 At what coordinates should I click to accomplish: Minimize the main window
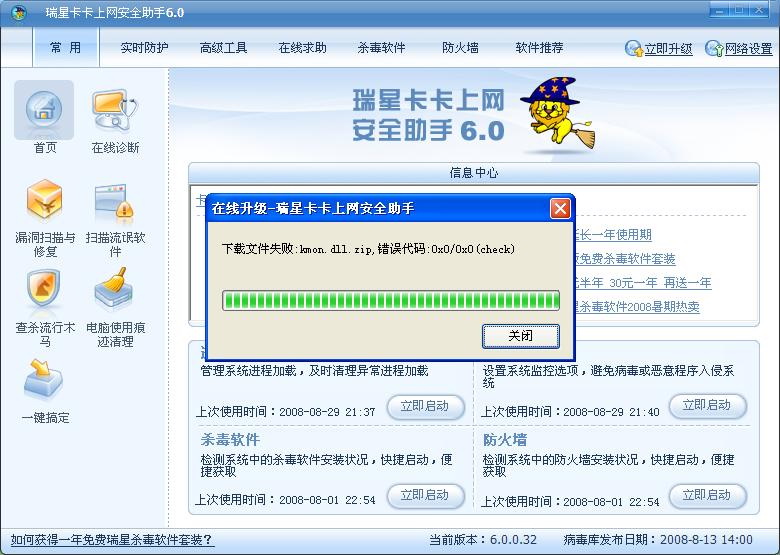[x=720, y=10]
